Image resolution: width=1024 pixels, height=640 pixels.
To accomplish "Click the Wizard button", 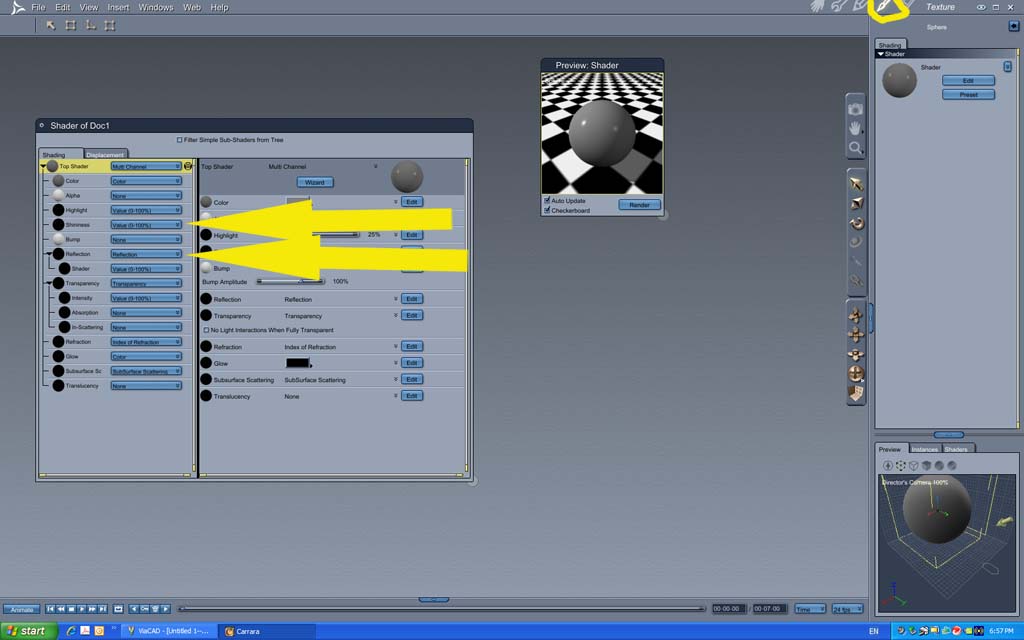I will tap(315, 182).
